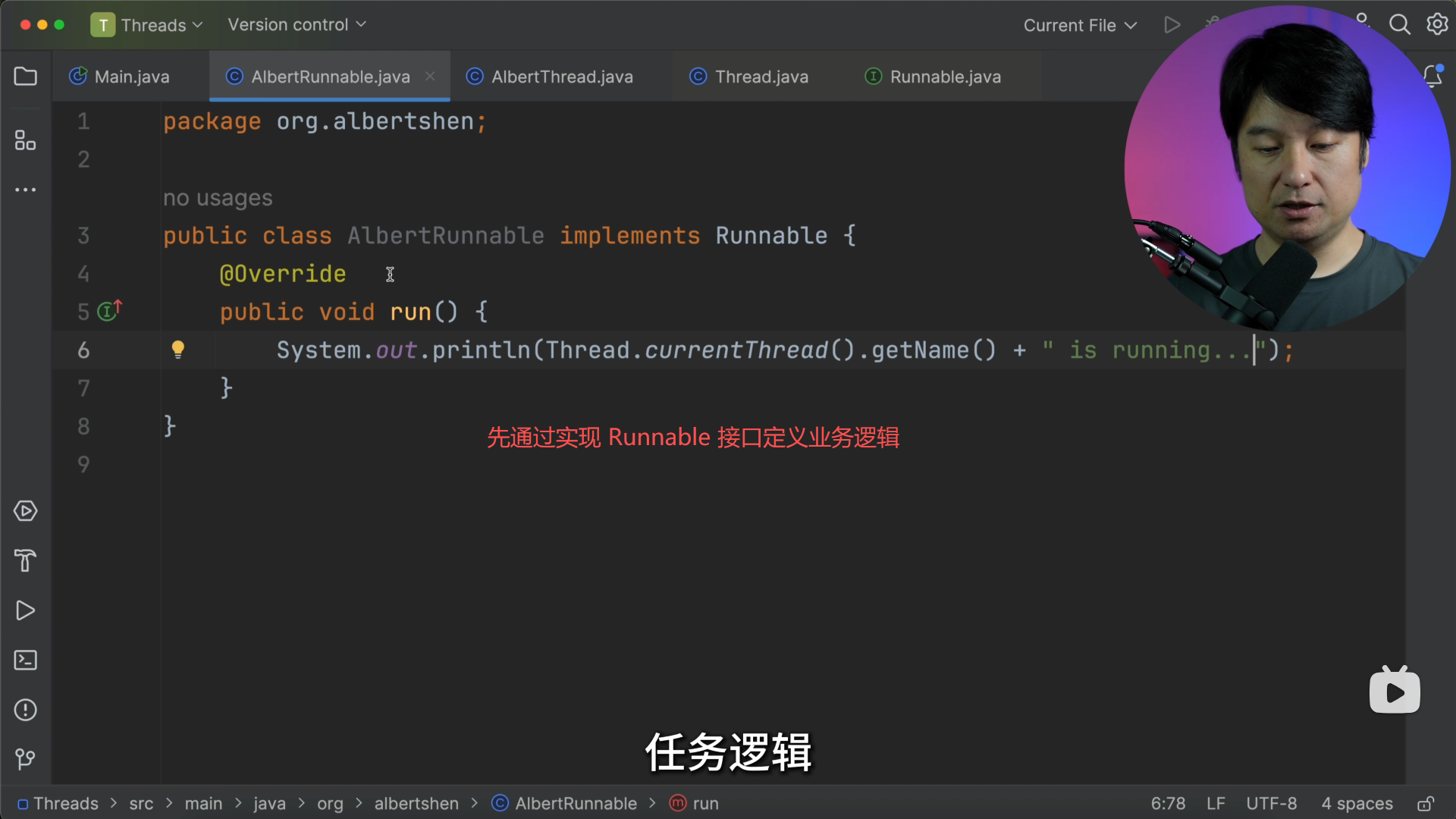This screenshot has width=1456, height=819.
Task: Open the Problems tool window icon
Action: coord(25,710)
